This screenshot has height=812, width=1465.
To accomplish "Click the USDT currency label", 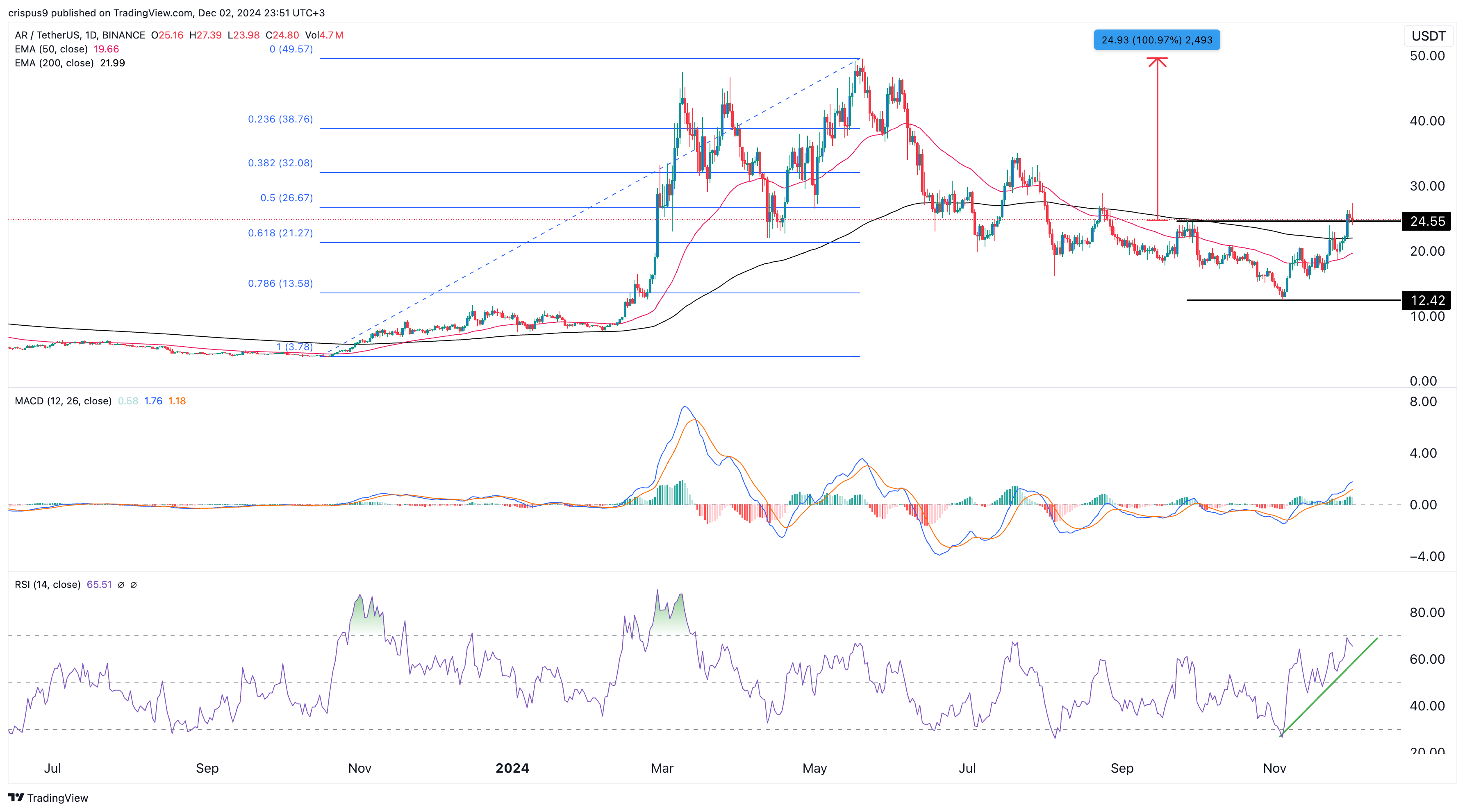I will click(1428, 36).
